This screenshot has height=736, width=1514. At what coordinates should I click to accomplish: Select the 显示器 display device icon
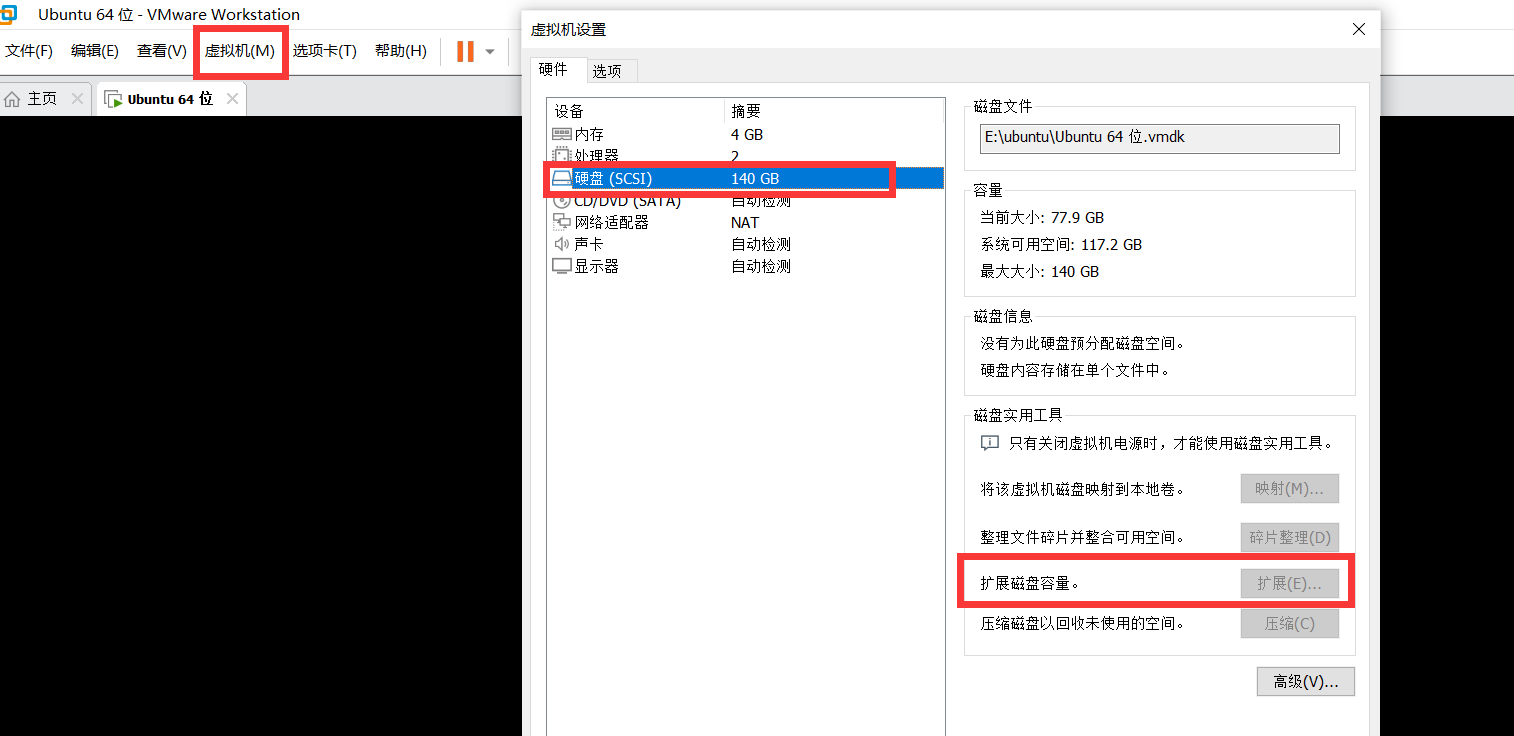tap(562, 266)
